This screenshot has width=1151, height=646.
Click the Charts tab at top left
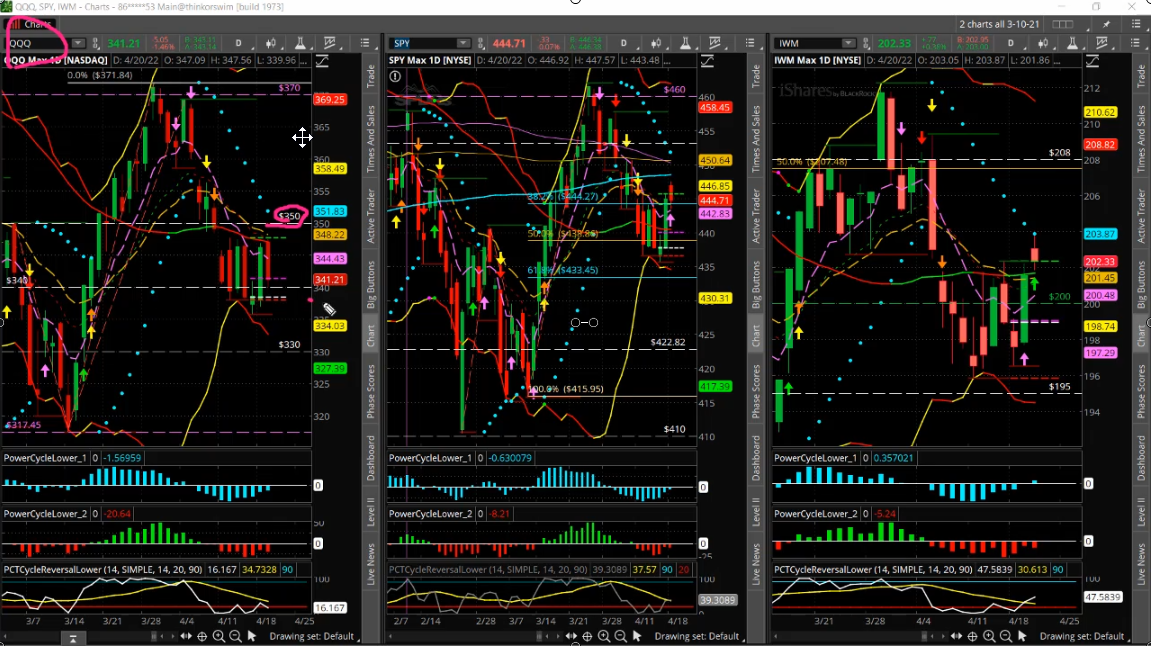coord(31,24)
